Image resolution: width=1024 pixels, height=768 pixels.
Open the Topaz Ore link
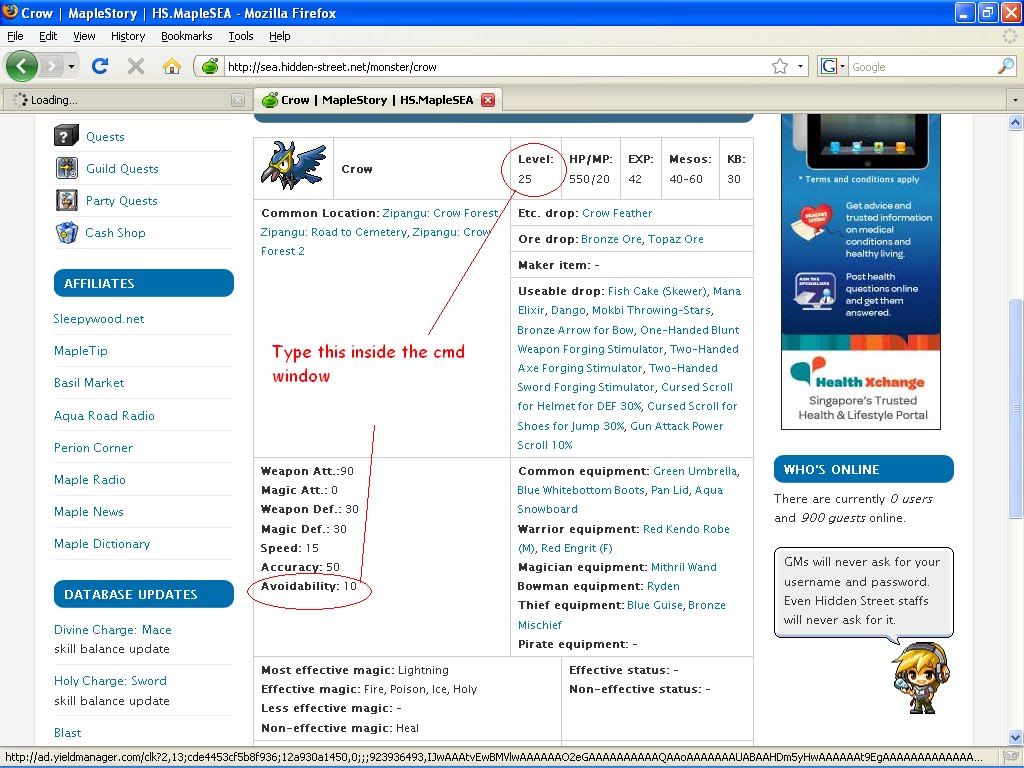[x=676, y=239]
